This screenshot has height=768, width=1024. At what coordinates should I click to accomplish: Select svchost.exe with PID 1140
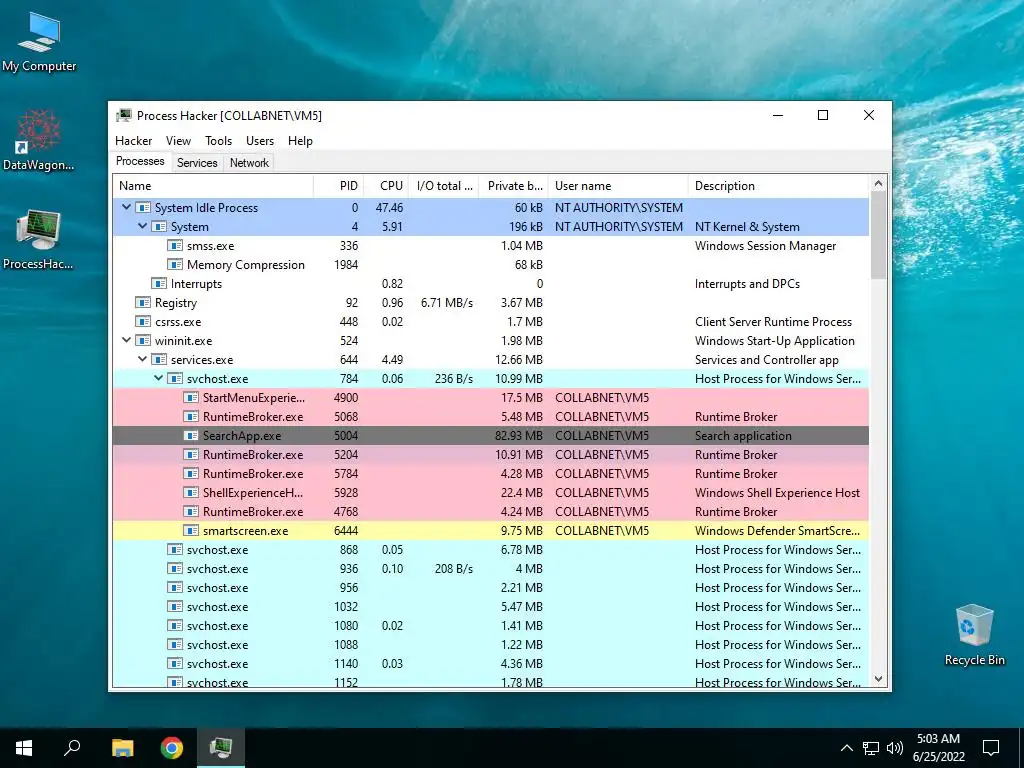[490, 664]
